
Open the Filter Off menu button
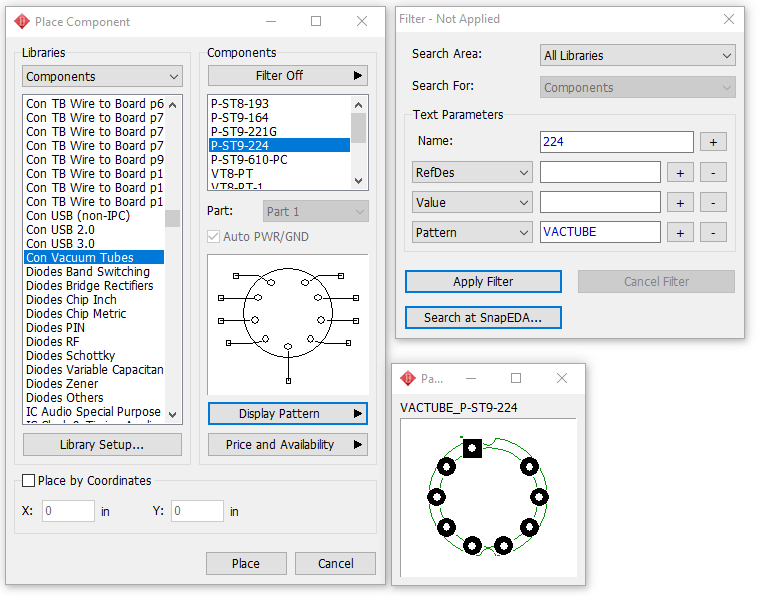pos(288,76)
